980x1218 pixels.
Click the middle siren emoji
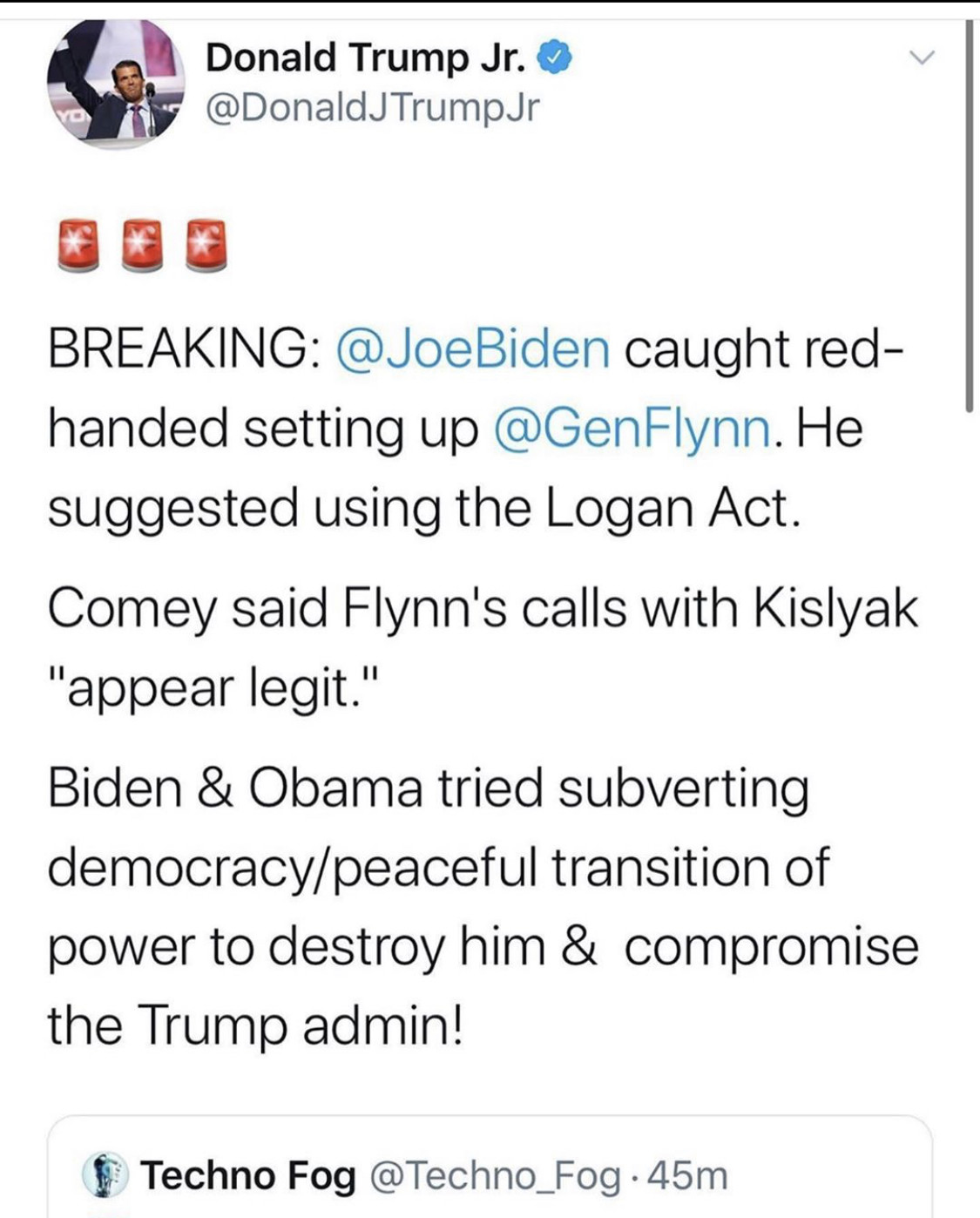(x=143, y=245)
